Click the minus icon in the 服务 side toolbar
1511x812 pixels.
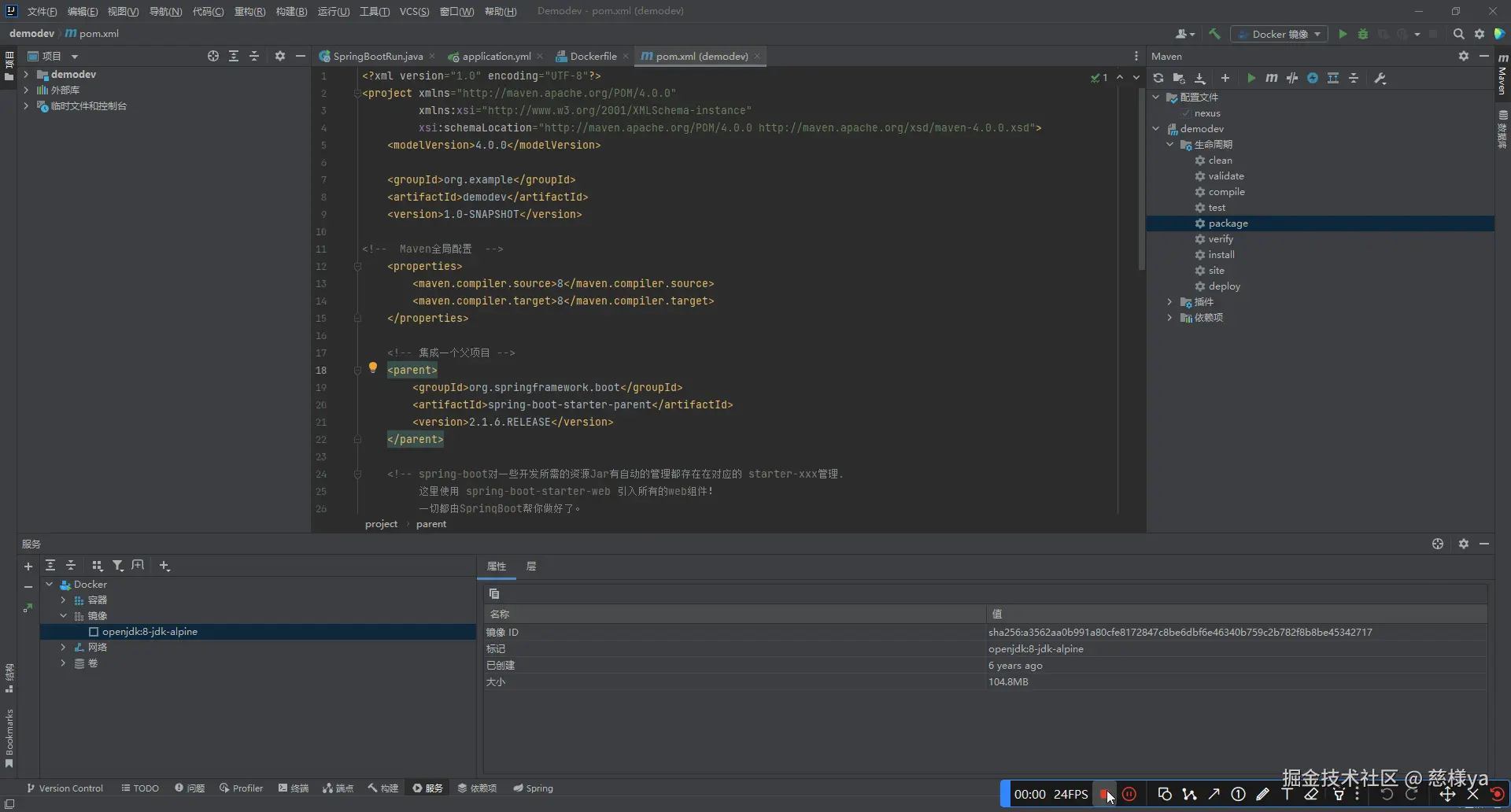point(28,587)
